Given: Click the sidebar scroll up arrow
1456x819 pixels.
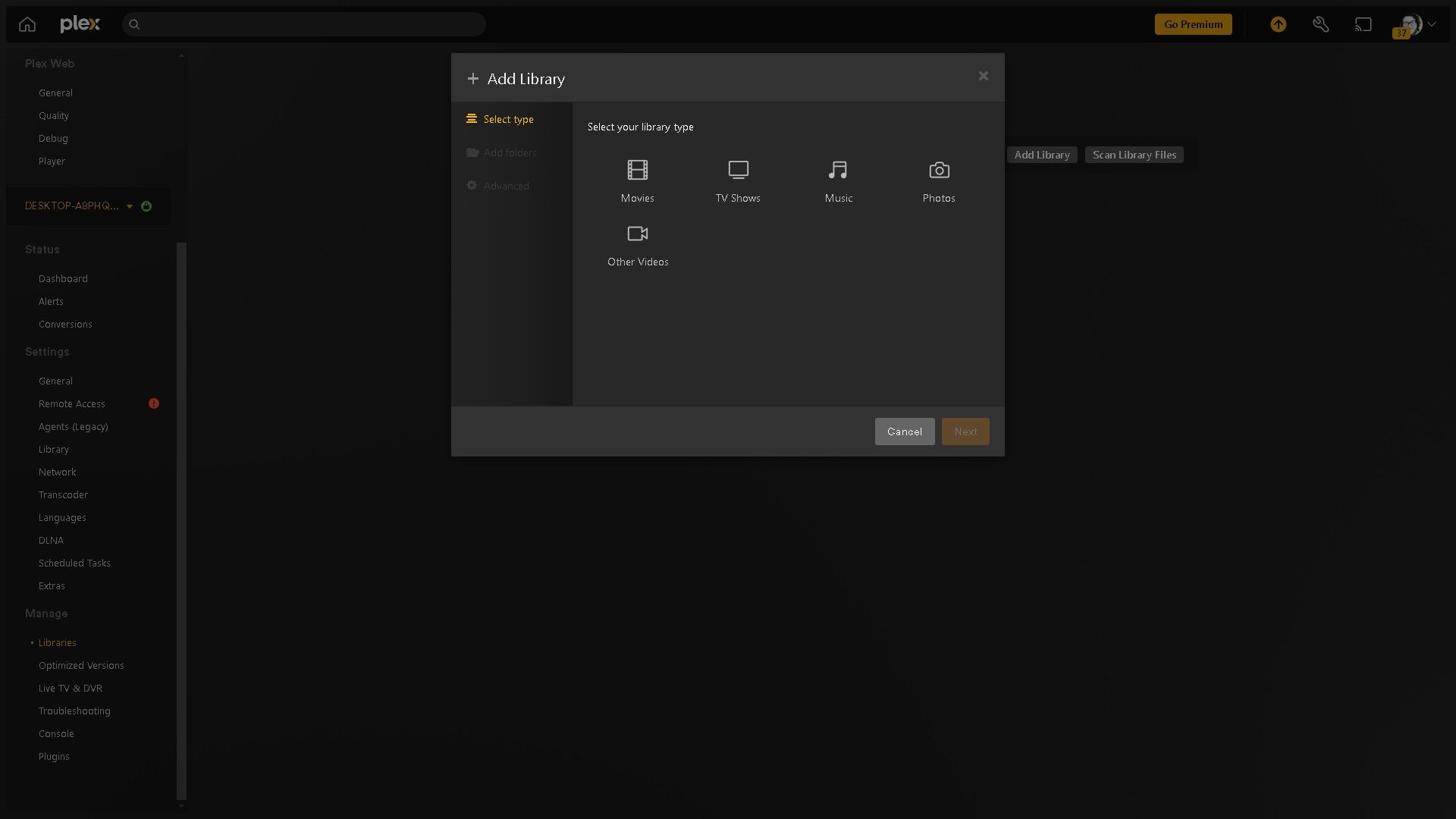Looking at the screenshot, I should point(181,55).
